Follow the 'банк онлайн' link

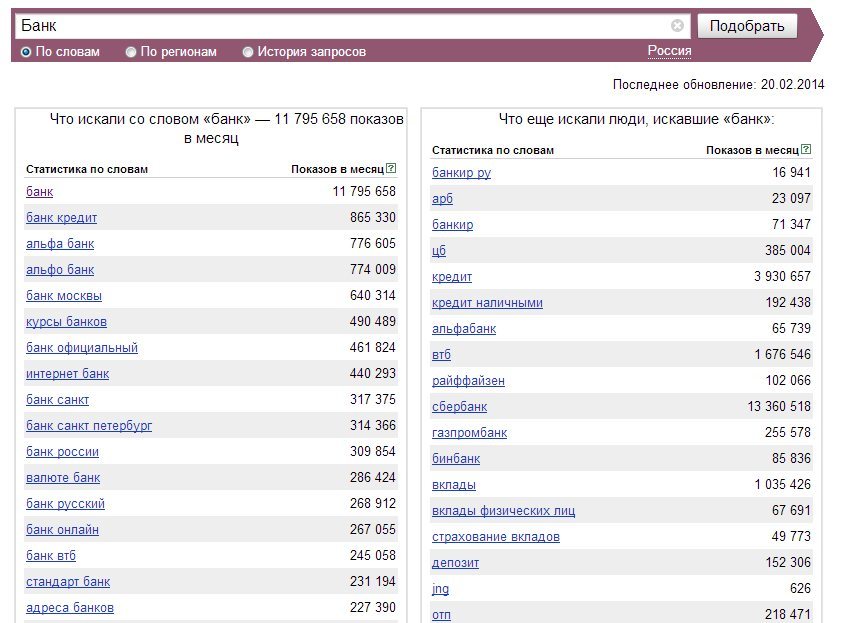coord(62,530)
